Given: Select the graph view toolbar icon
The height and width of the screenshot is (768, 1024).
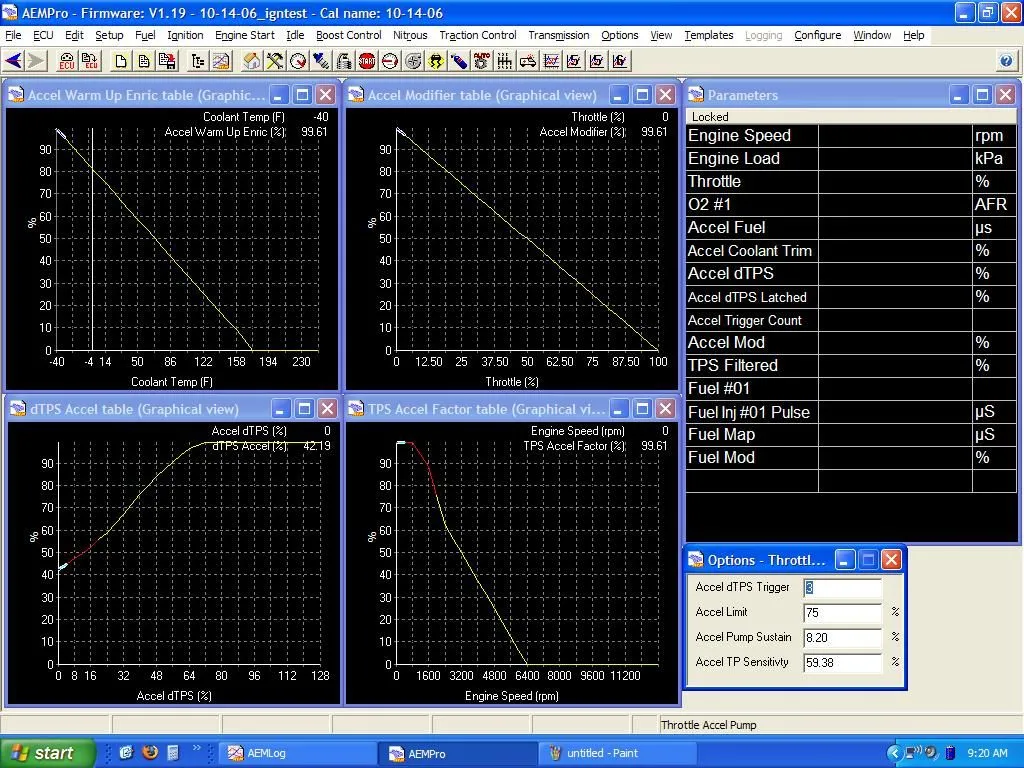Looking at the screenshot, I should click(221, 61).
